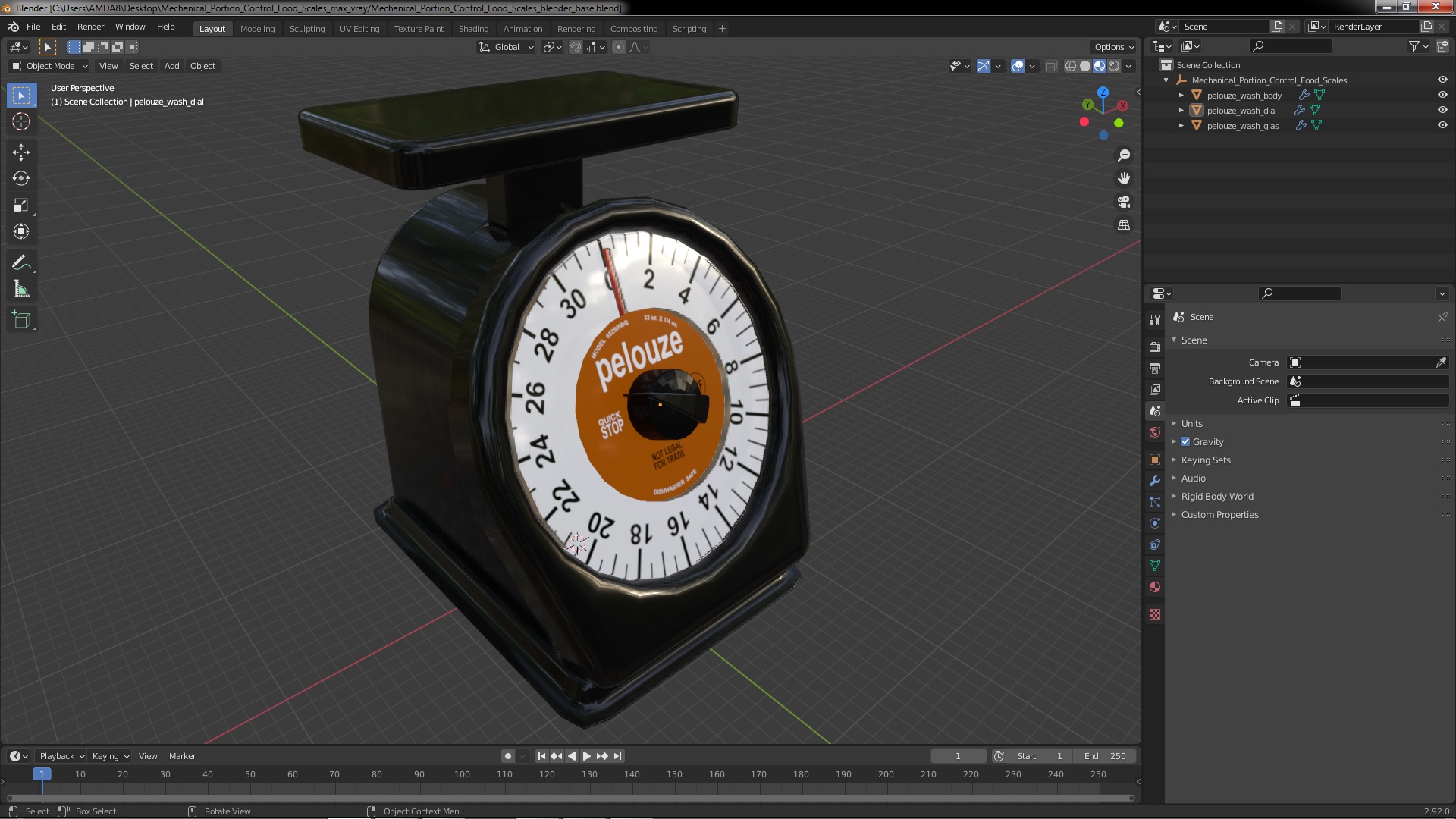This screenshot has height=819, width=1456.
Task: Click the timeline horizontal scrollbar
Action: [x=570, y=798]
